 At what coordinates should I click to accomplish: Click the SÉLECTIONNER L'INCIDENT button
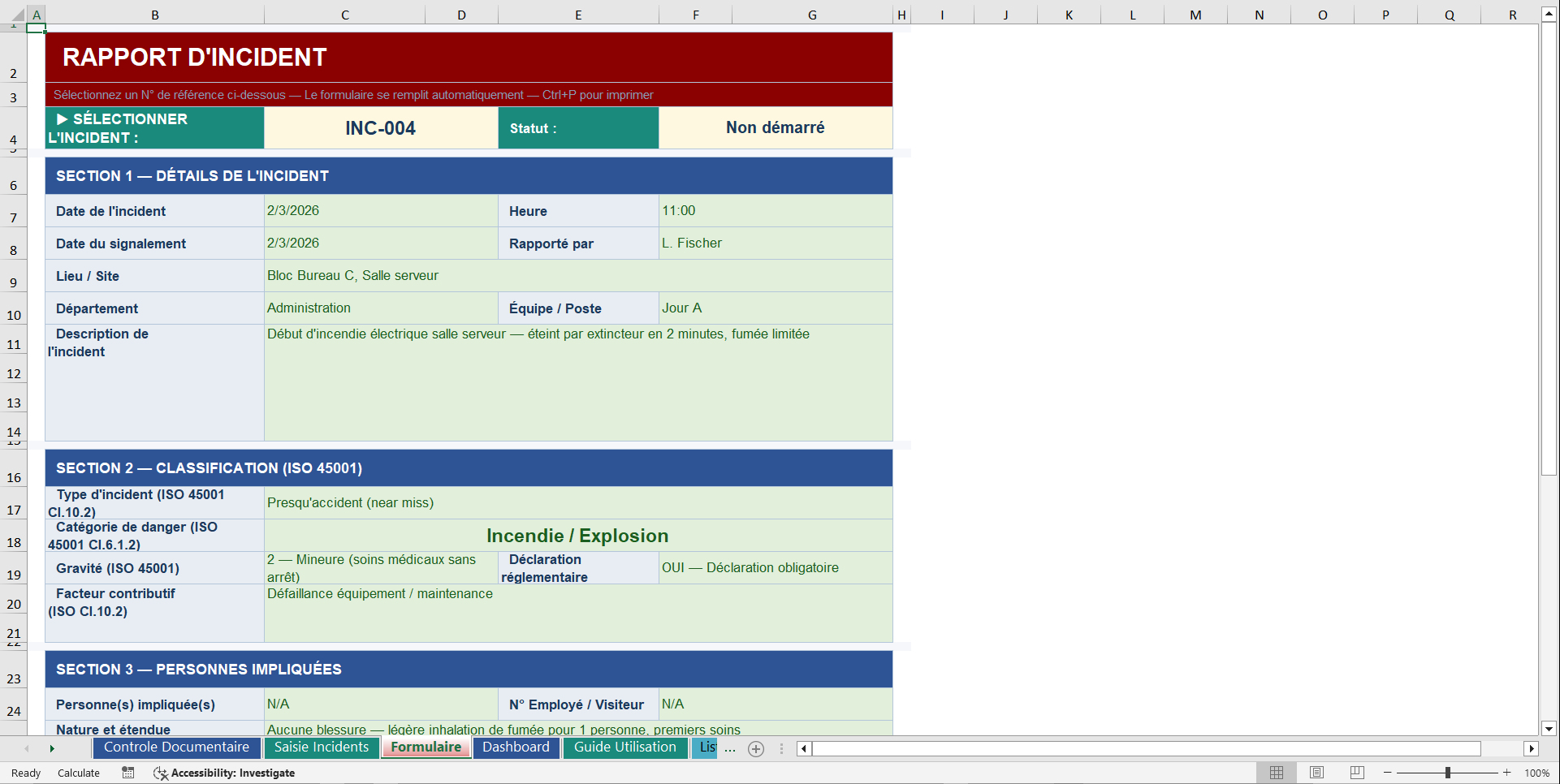pos(153,127)
